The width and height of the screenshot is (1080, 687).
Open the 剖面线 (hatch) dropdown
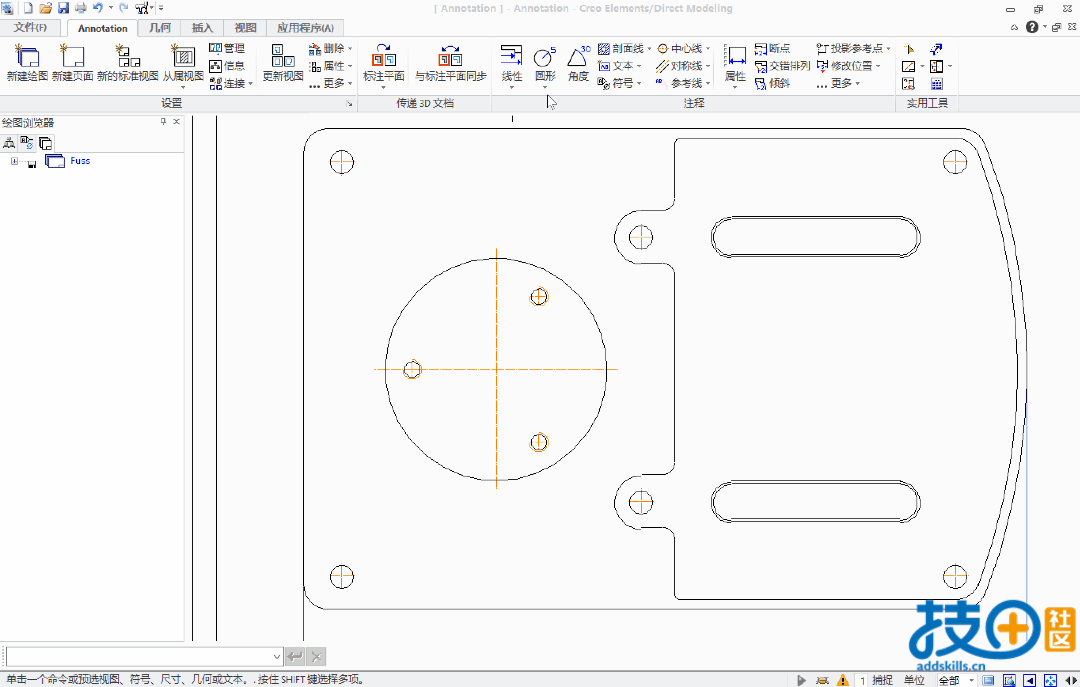(649, 48)
